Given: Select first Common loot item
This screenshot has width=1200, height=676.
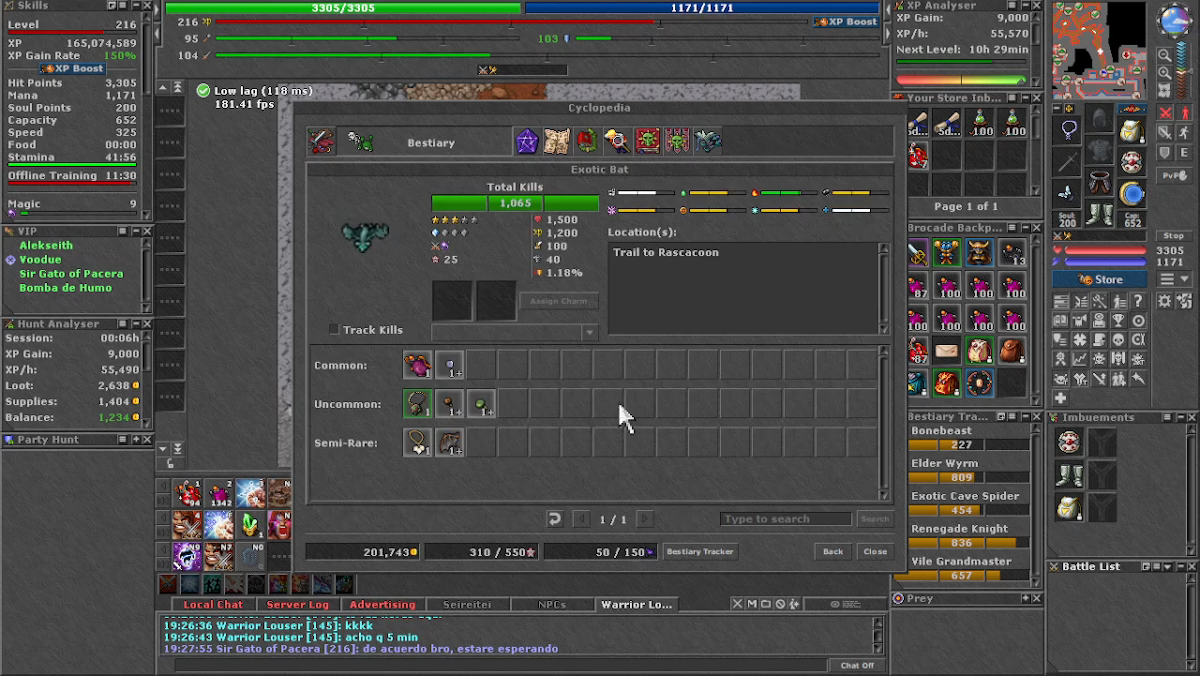Looking at the screenshot, I should coord(418,365).
